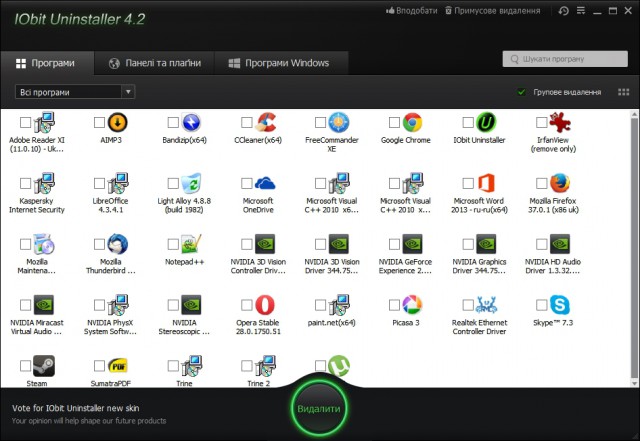Screen dimensions: 640x441
Task: Click the IObit Uninstaller program icon
Action: coord(487,122)
